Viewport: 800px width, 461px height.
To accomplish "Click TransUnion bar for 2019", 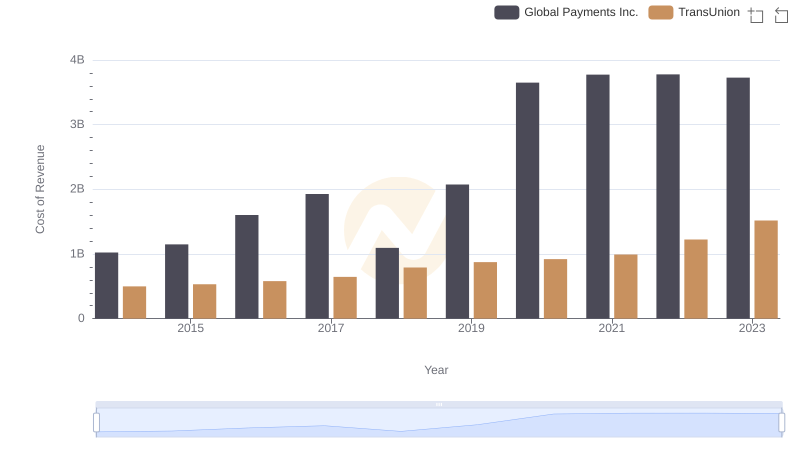I will pos(486,291).
